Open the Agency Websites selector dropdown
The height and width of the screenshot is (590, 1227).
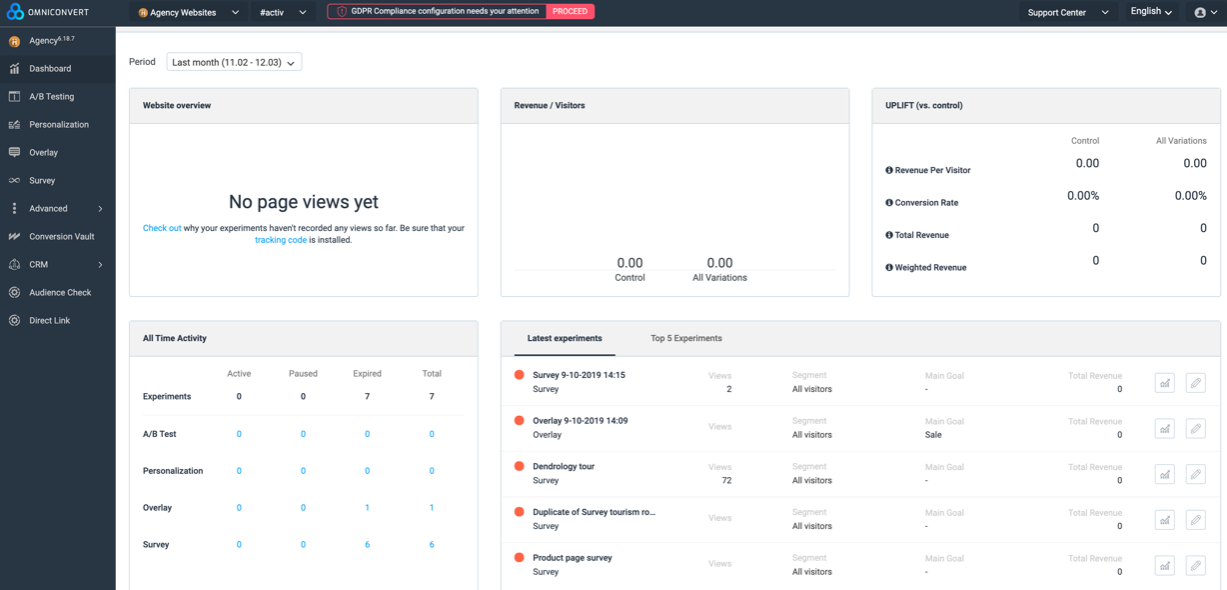click(x=189, y=13)
